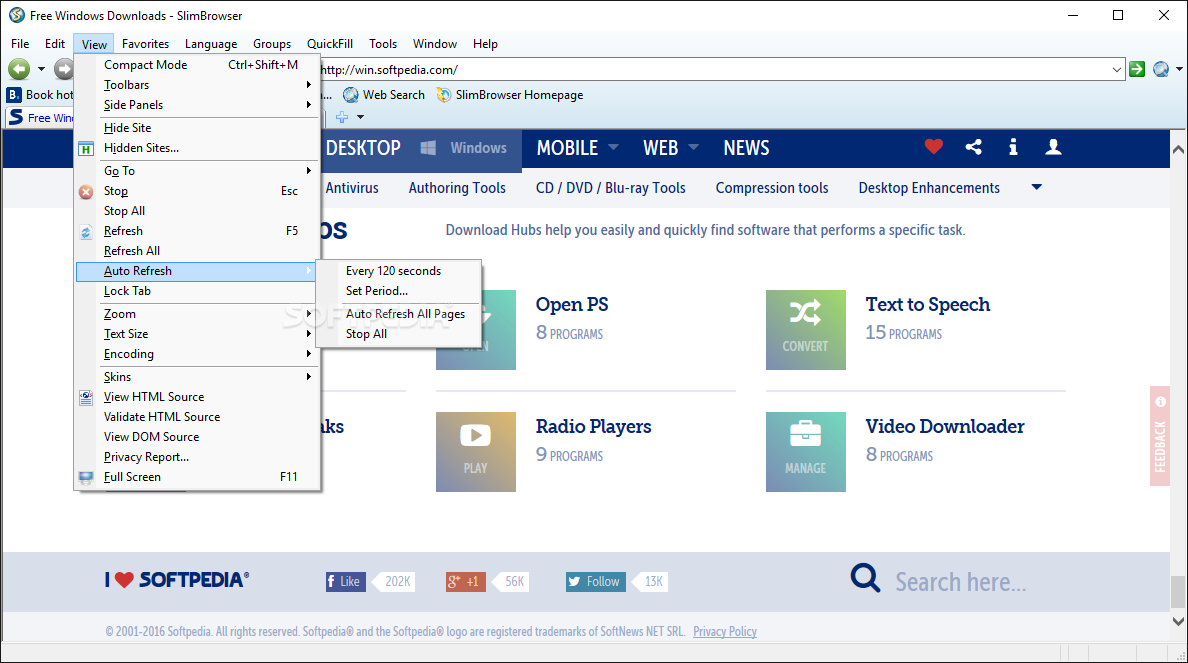Click the Search here field
Screen dimensions: 1188x663
pos(961,582)
